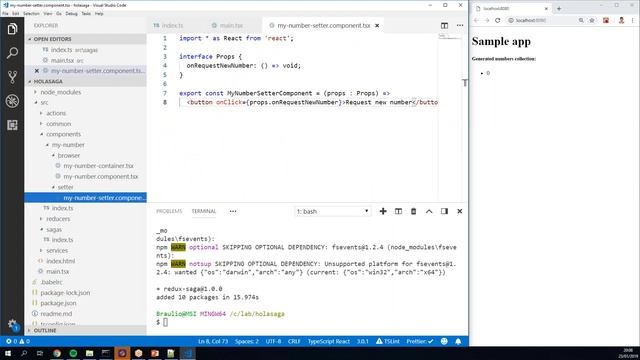Select the terminal shell dropdown 1: bash

coord(333,211)
